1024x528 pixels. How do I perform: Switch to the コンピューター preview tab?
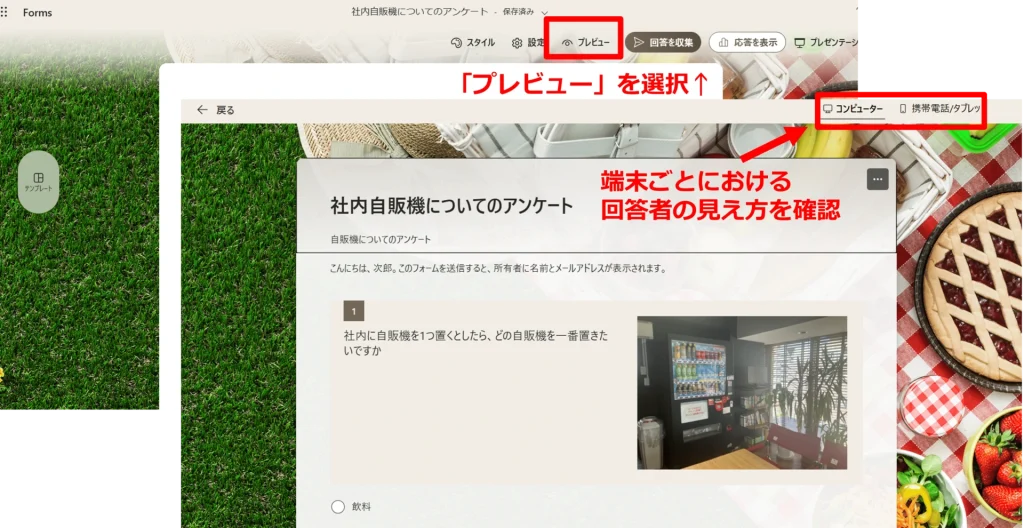click(x=853, y=109)
